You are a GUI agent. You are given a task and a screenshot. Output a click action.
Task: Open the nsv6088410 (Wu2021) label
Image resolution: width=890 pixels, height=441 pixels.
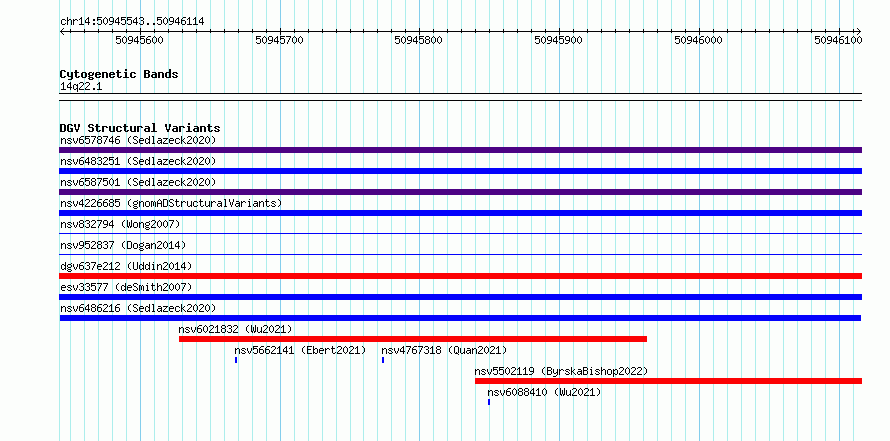coord(544,392)
